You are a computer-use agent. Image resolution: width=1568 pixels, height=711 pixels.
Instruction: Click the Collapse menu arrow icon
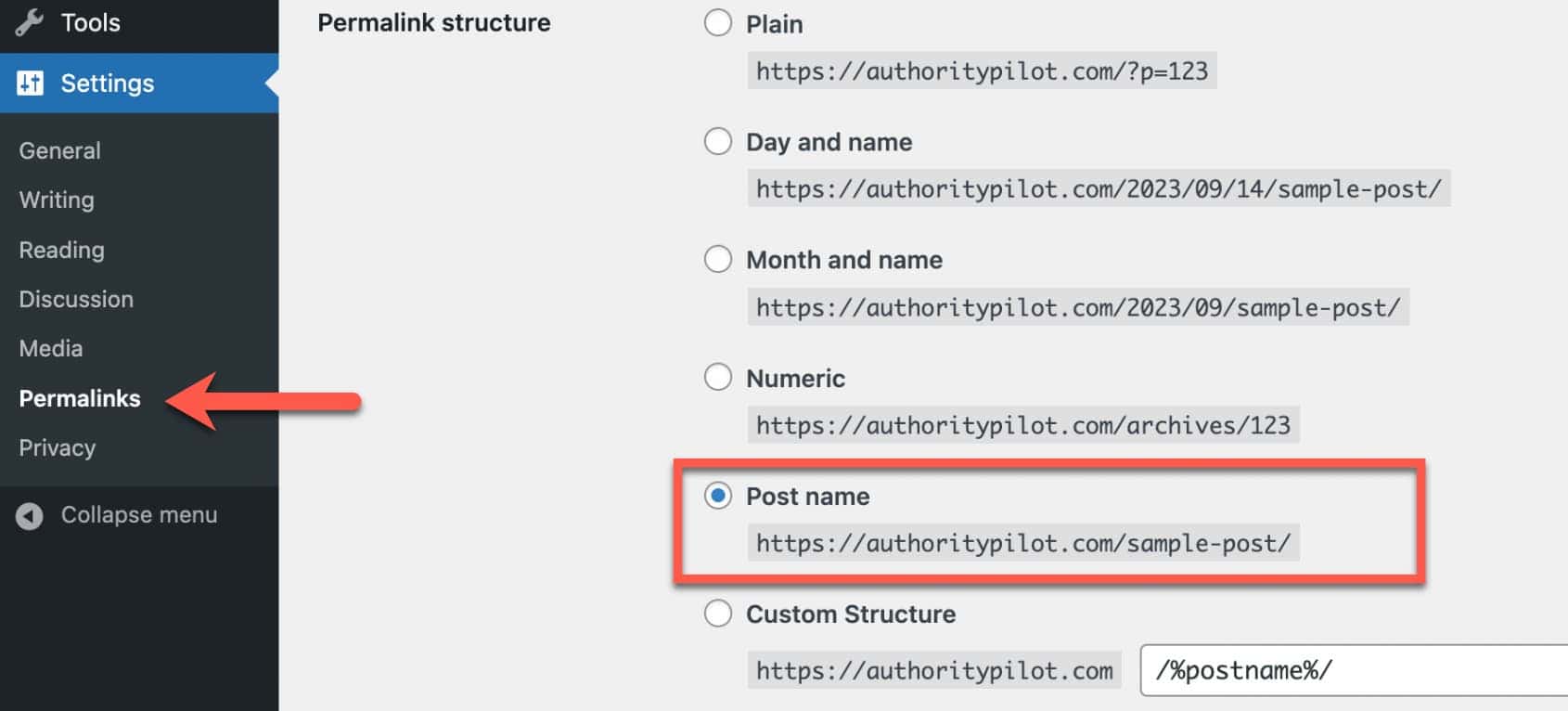pyautogui.click(x=30, y=516)
